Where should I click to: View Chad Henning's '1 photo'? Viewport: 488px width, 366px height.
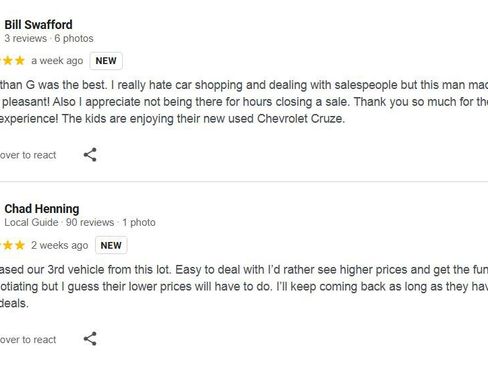(139, 222)
